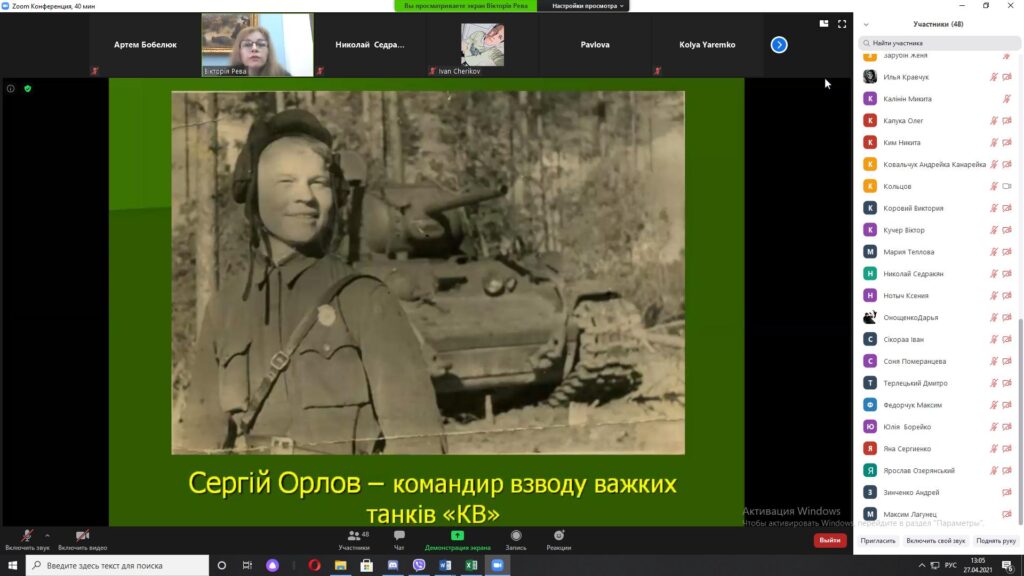Select participant Ковальчук Андрейка Канарейка
Viewport: 1024px width, 576px height.
pyautogui.click(x=938, y=165)
